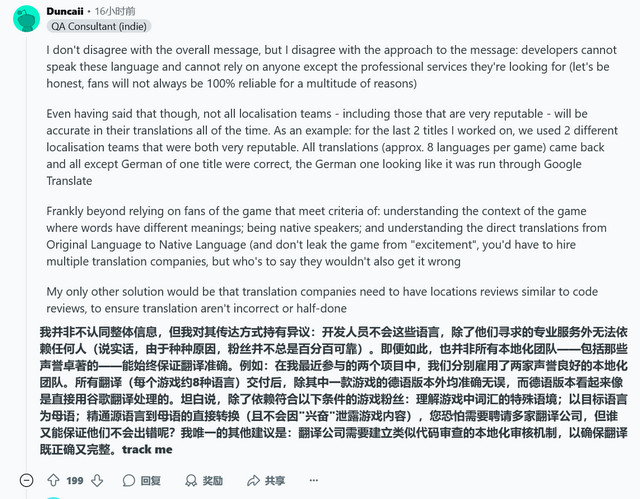
Task: Open the Duncaii username link
Action: [65, 11]
